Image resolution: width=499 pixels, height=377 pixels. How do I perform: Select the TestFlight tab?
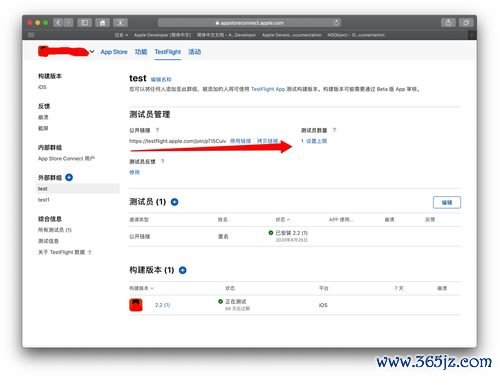[x=168, y=52]
